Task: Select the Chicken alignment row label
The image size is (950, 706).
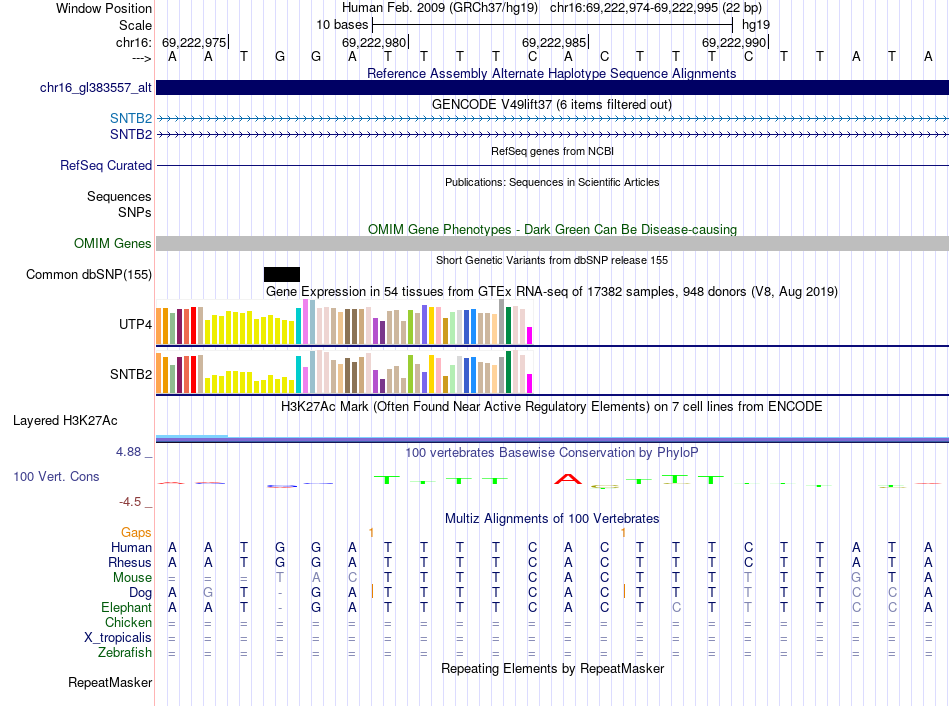Action: [x=128, y=623]
